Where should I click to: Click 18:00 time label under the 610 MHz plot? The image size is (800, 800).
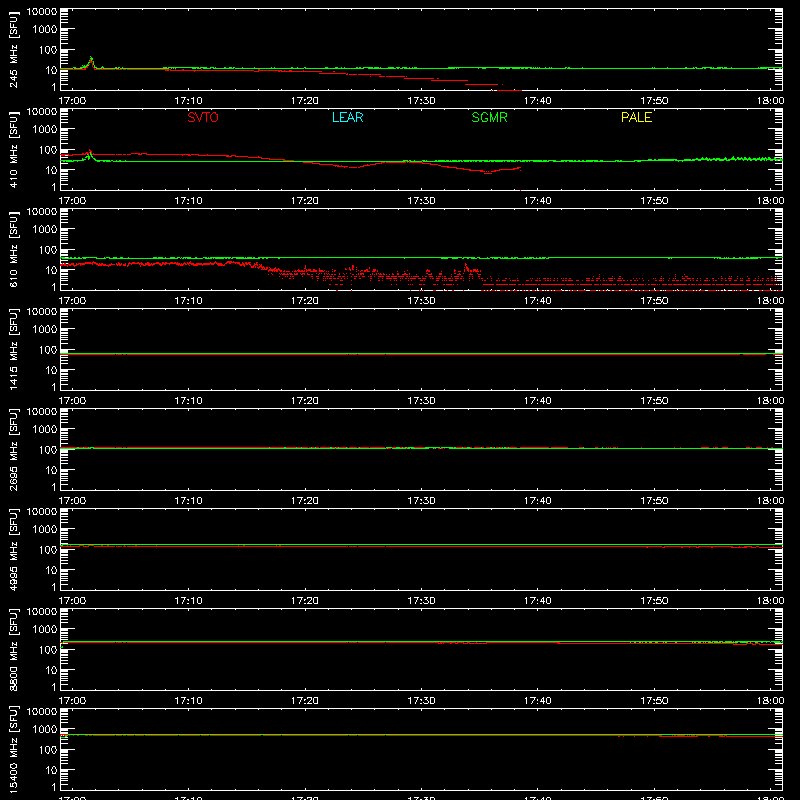[770, 301]
